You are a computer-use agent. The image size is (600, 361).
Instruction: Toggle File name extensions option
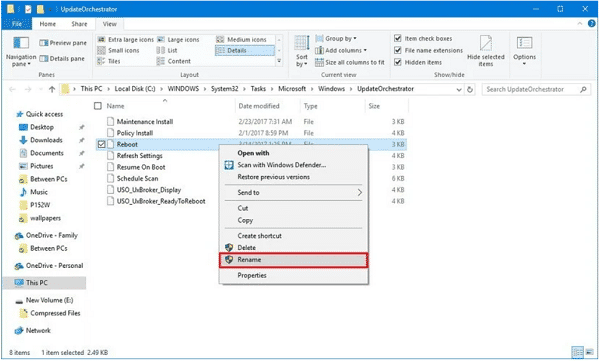click(x=428, y=50)
